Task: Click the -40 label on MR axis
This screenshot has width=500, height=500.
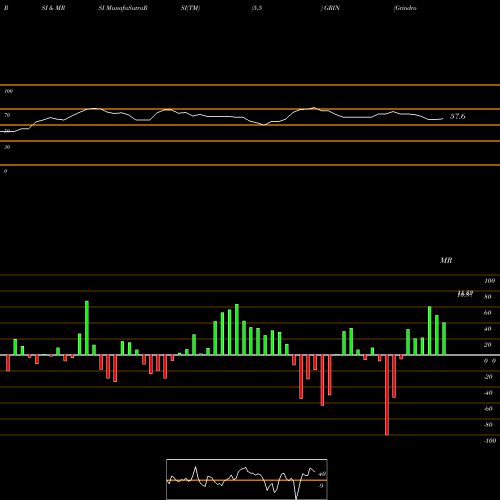Action: (x=488, y=393)
